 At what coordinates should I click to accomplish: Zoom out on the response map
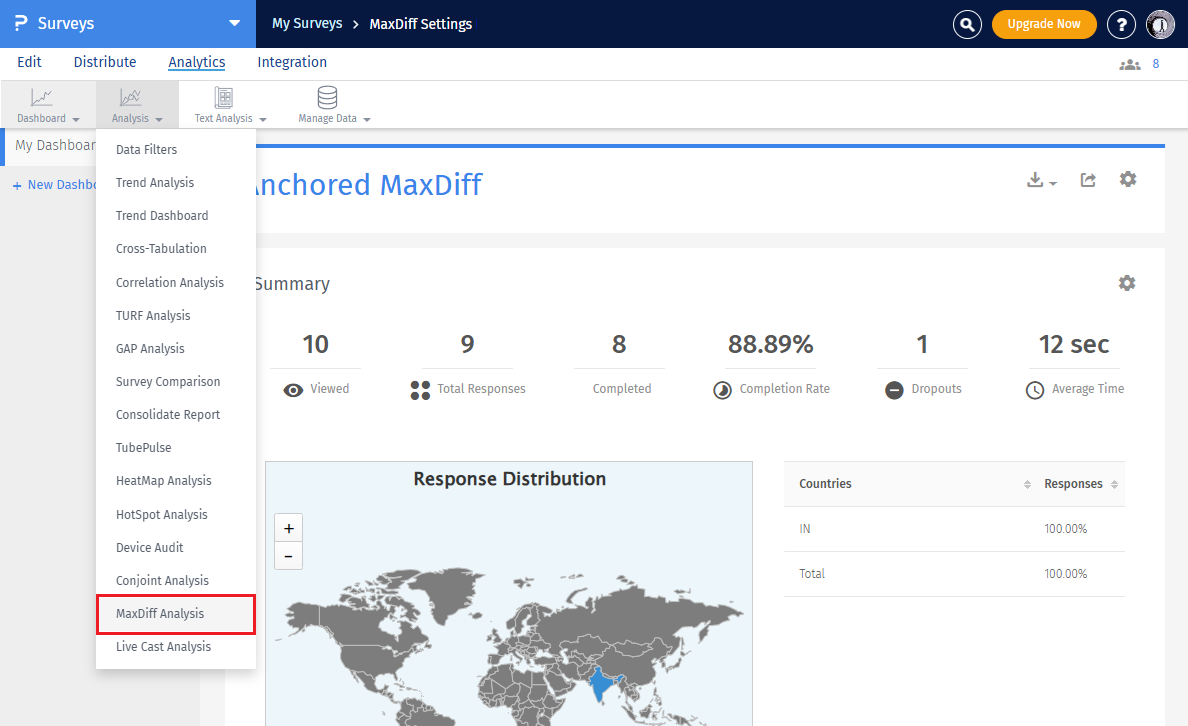click(289, 556)
